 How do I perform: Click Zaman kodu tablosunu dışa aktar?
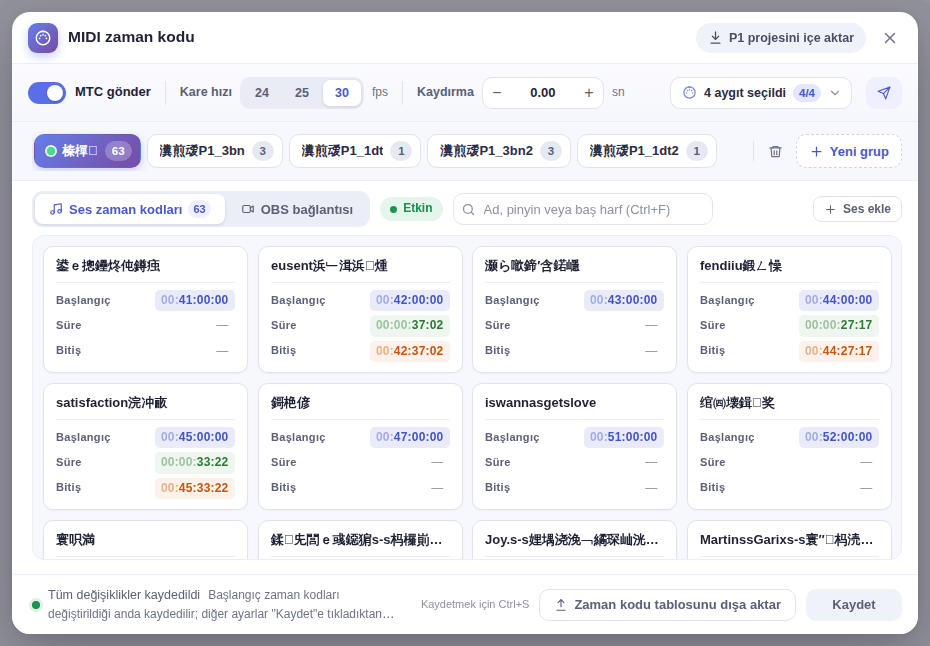pyautogui.click(x=667, y=605)
